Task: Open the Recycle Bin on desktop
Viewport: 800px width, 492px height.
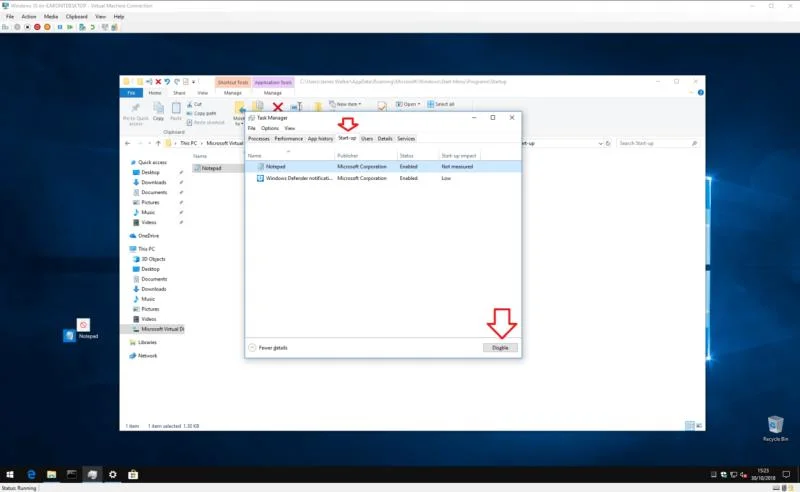Action: point(775,429)
